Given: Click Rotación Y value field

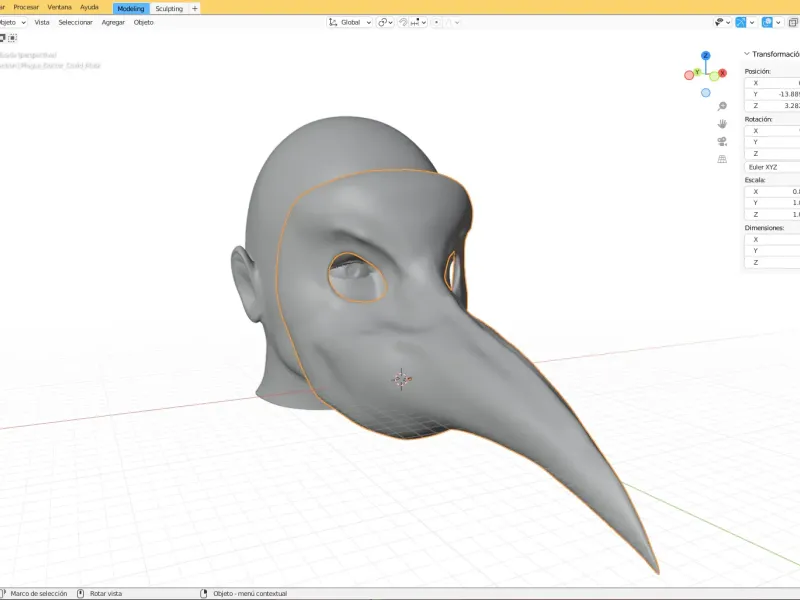Looking at the screenshot, I should (772, 142).
